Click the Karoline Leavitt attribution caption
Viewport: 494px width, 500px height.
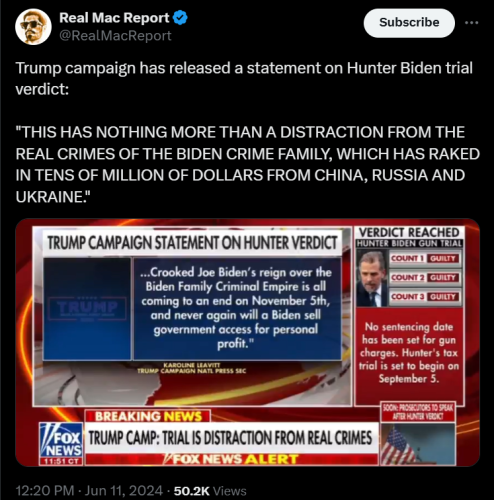[192, 368]
